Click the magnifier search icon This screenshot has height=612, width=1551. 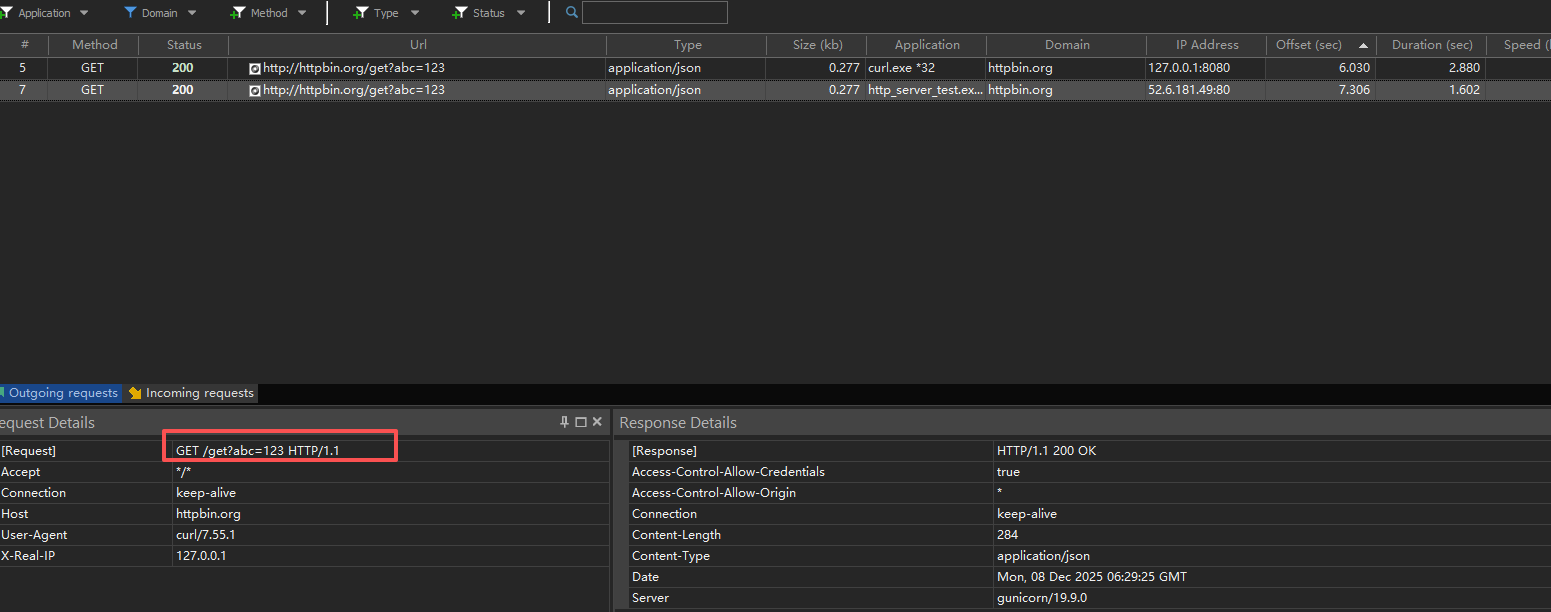pos(572,13)
